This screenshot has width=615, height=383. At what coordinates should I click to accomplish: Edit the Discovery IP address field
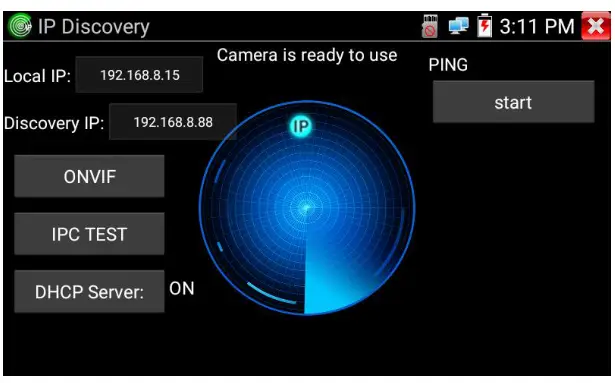click(x=173, y=122)
